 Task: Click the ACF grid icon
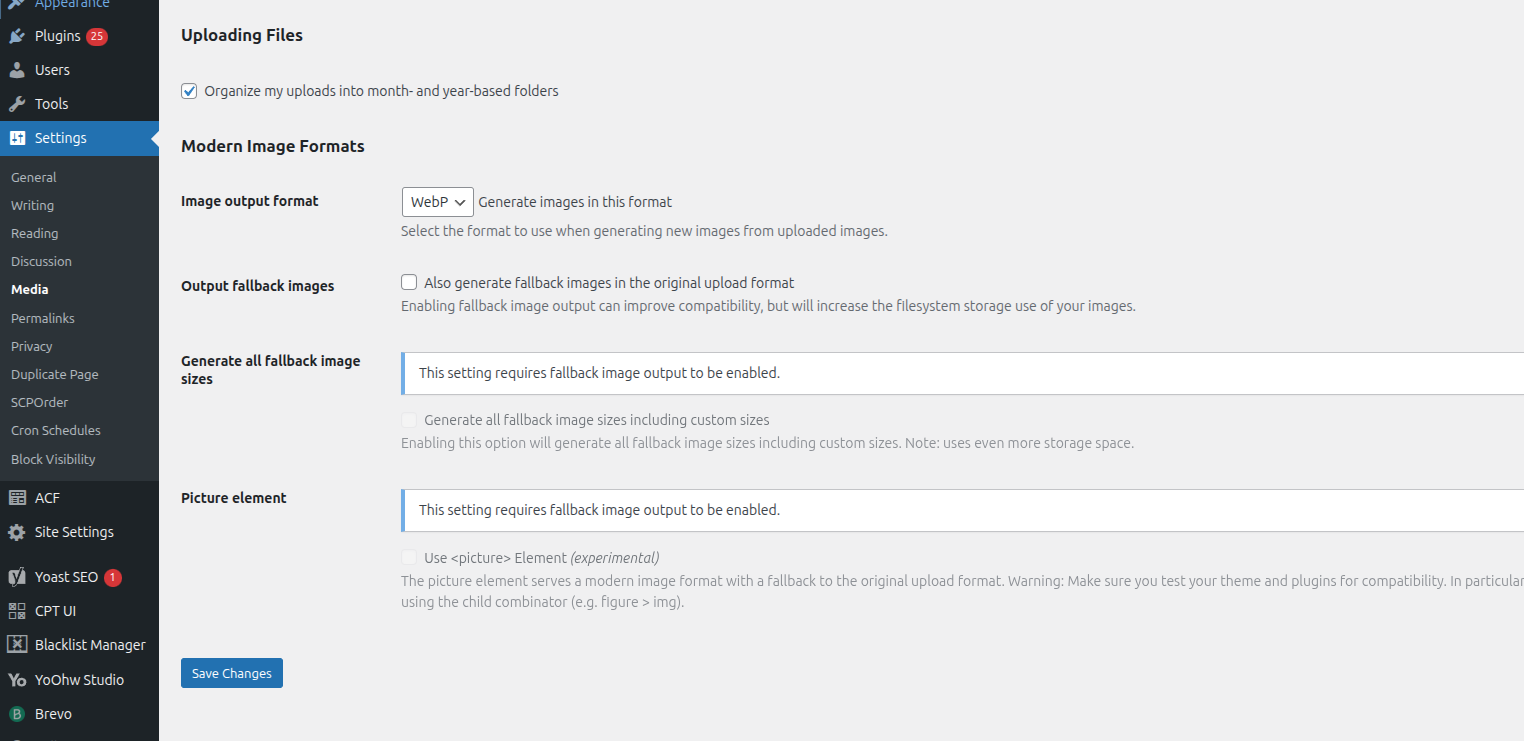point(17,498)
